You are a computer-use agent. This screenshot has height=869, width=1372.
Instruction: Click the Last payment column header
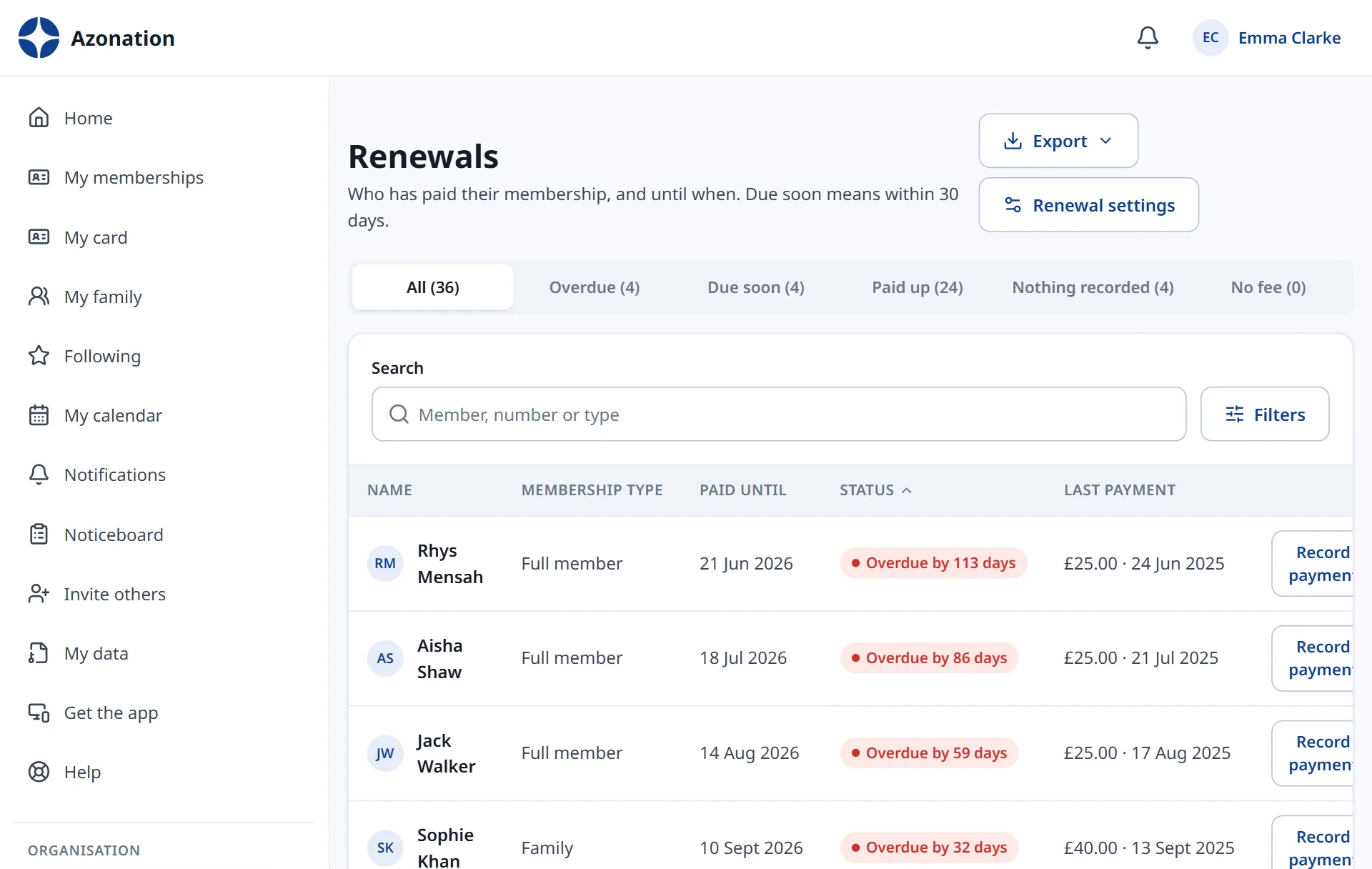point(1119,490)
